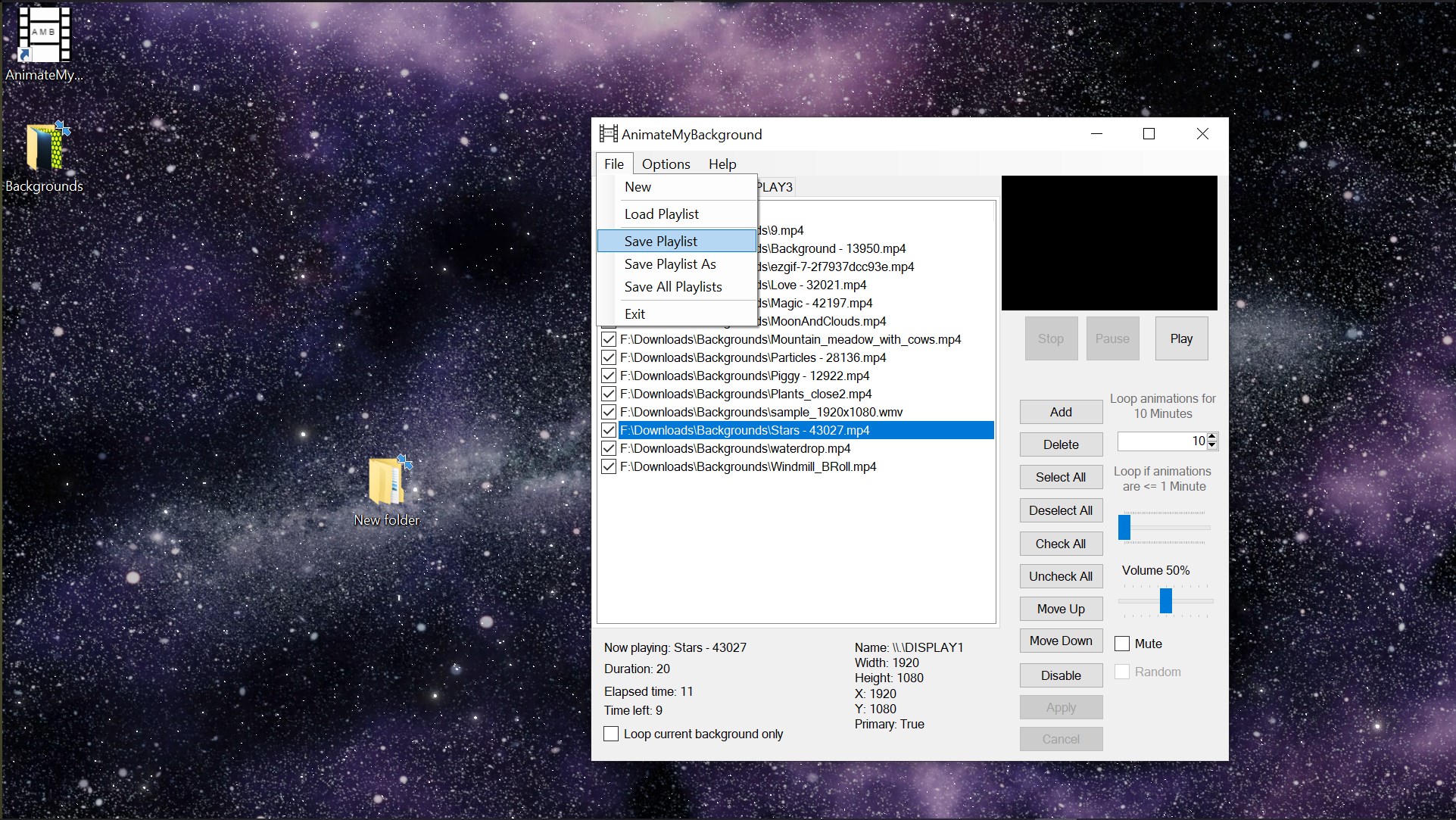The height and width of the screenshot is (820, 1456).
Task: Uncheck the waterdrop.mp4 playlist entry
Action: [x=608, y=448]
